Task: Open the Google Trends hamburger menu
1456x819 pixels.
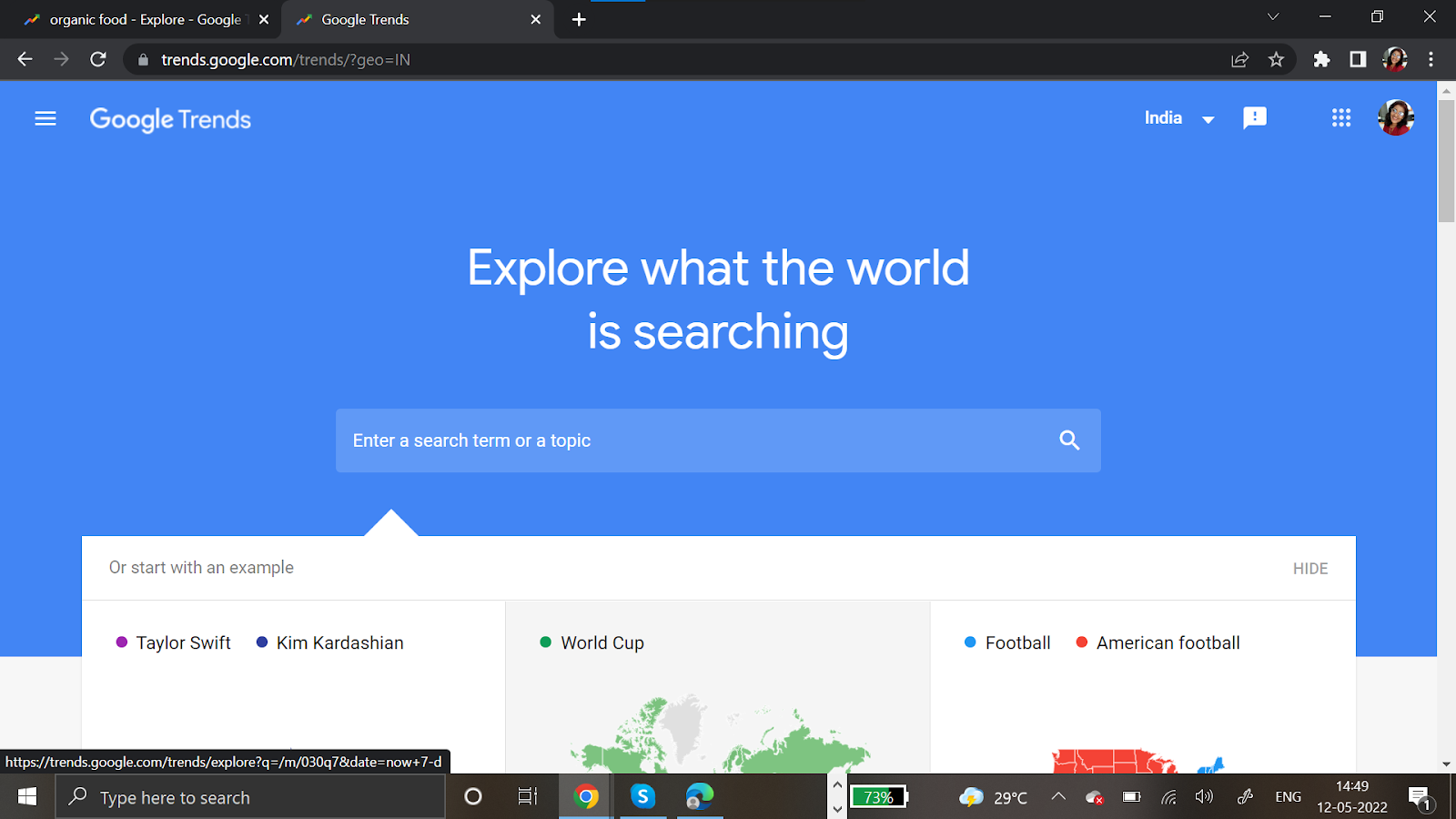Action: [45, 118]
